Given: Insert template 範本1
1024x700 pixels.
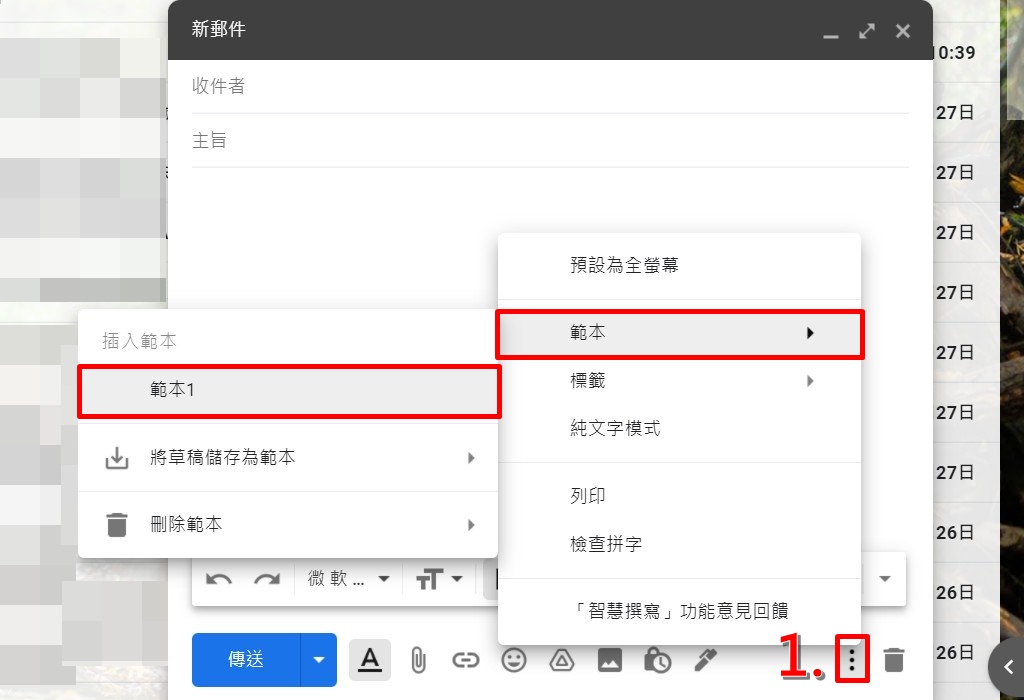Looking at the screenshot, I should pos(289,390).
